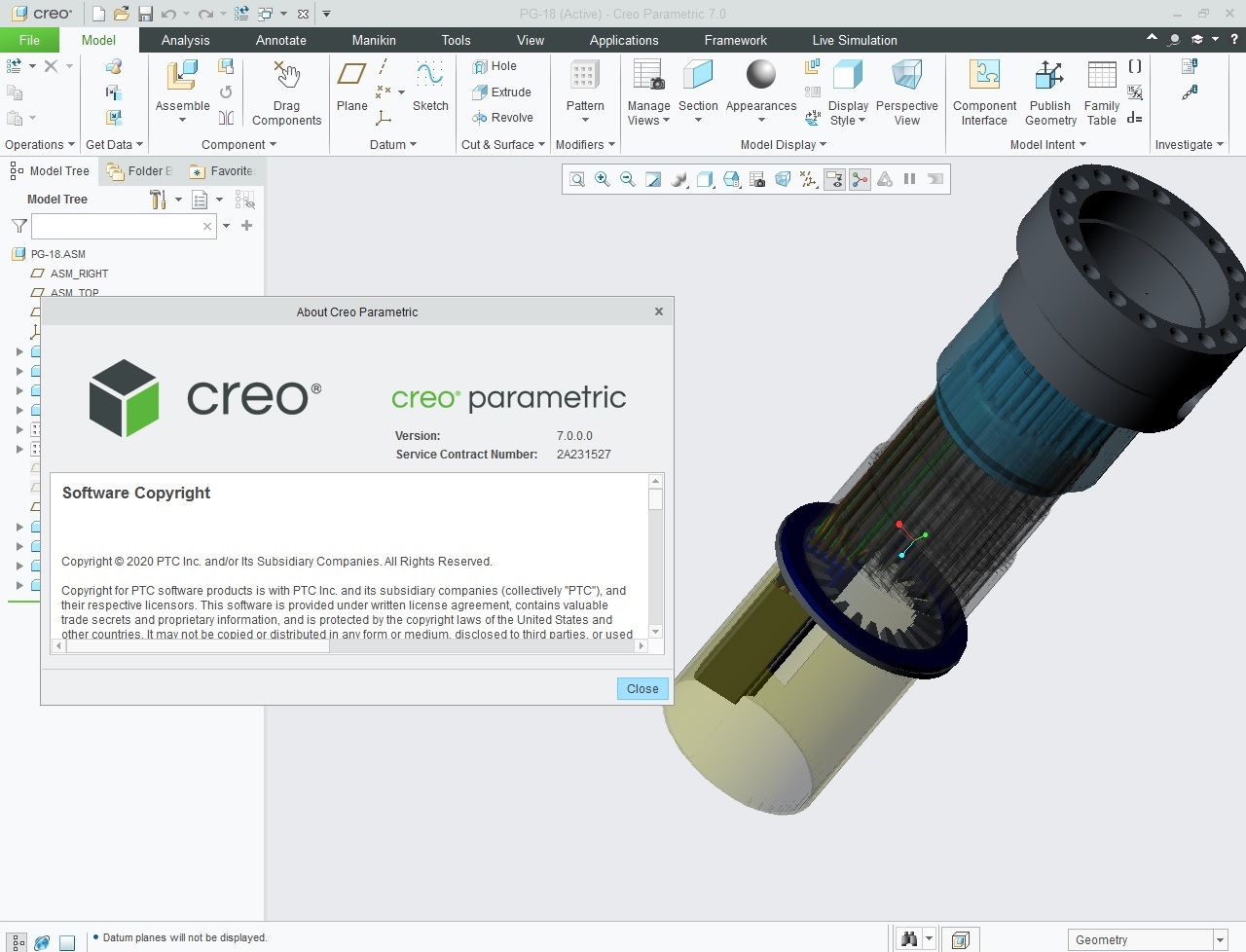
Task: Toggle spin center display in graphics toolbar
Action: pyautogui.click(x=860, y=179)
